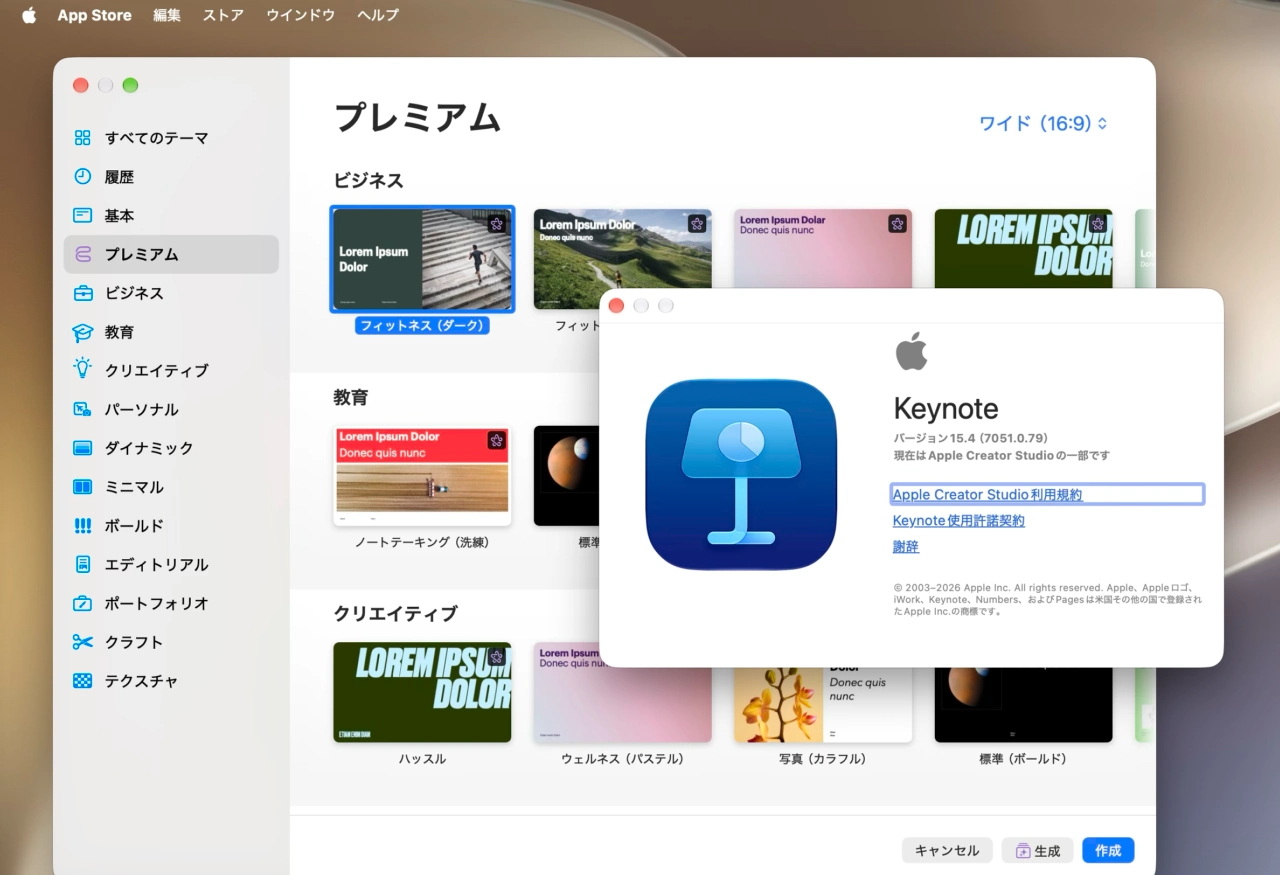Image resolution: width=1280 pixels, height=875 pixels.
Task: Click the clock icon beside 履歴
Action: pyautogui.click(x=82, y=177)
